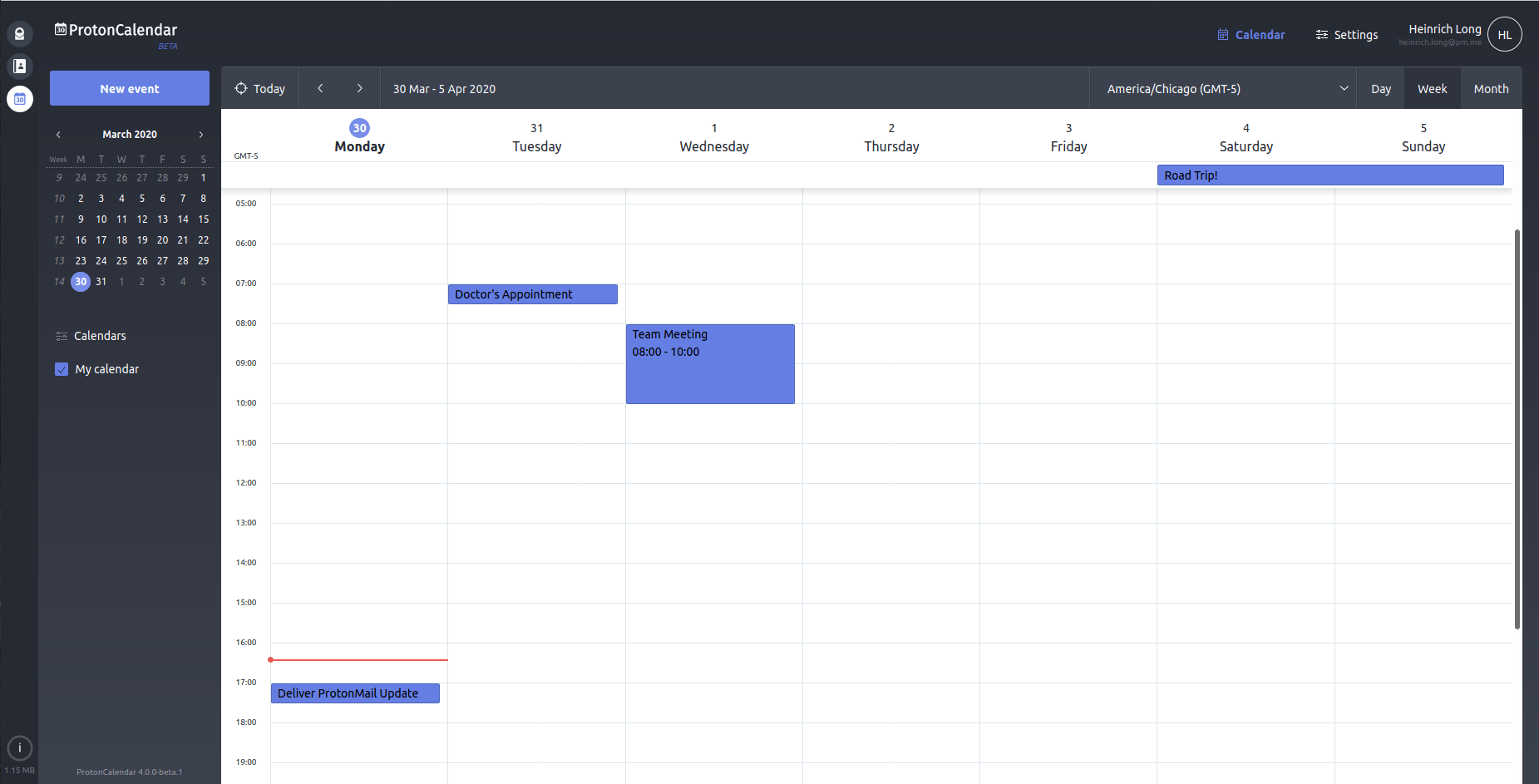Open the Contacts app icon
The width and height of the screenshot is (1539, 784).
coord(19,66)
